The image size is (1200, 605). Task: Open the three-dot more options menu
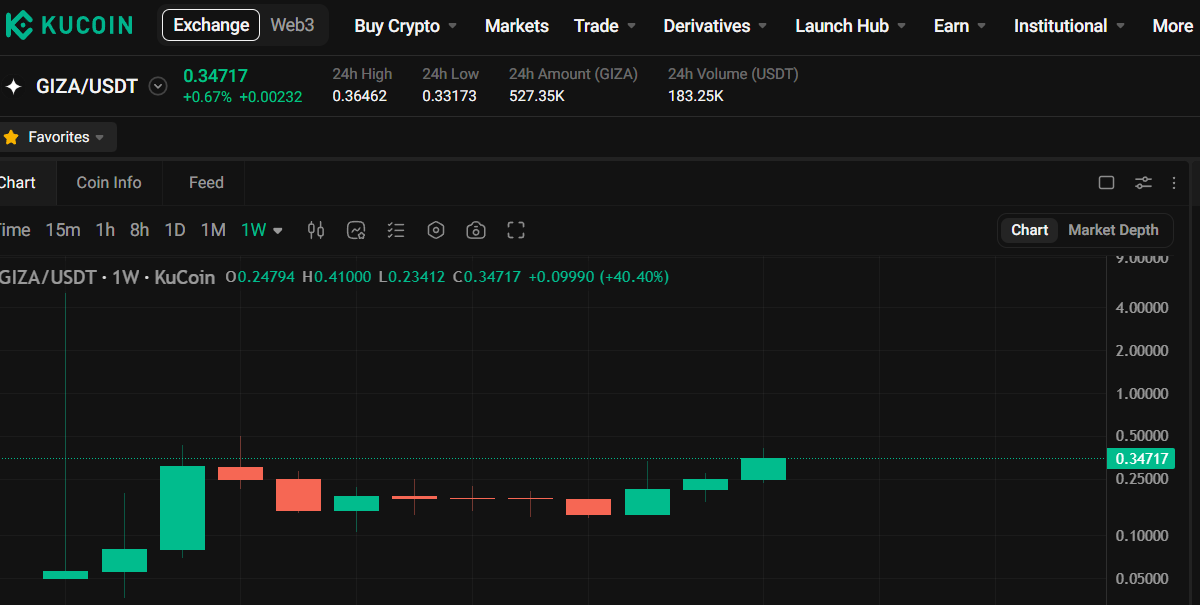1173,183
